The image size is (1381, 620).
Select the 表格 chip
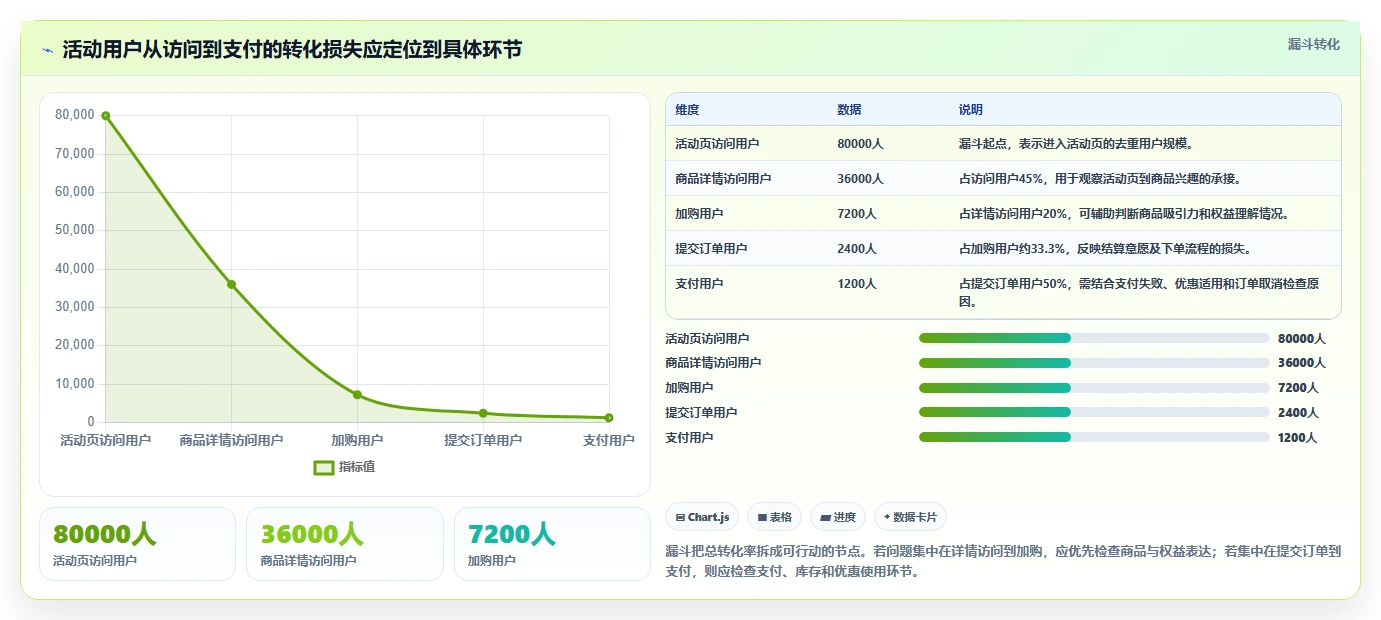coord(775,517)
